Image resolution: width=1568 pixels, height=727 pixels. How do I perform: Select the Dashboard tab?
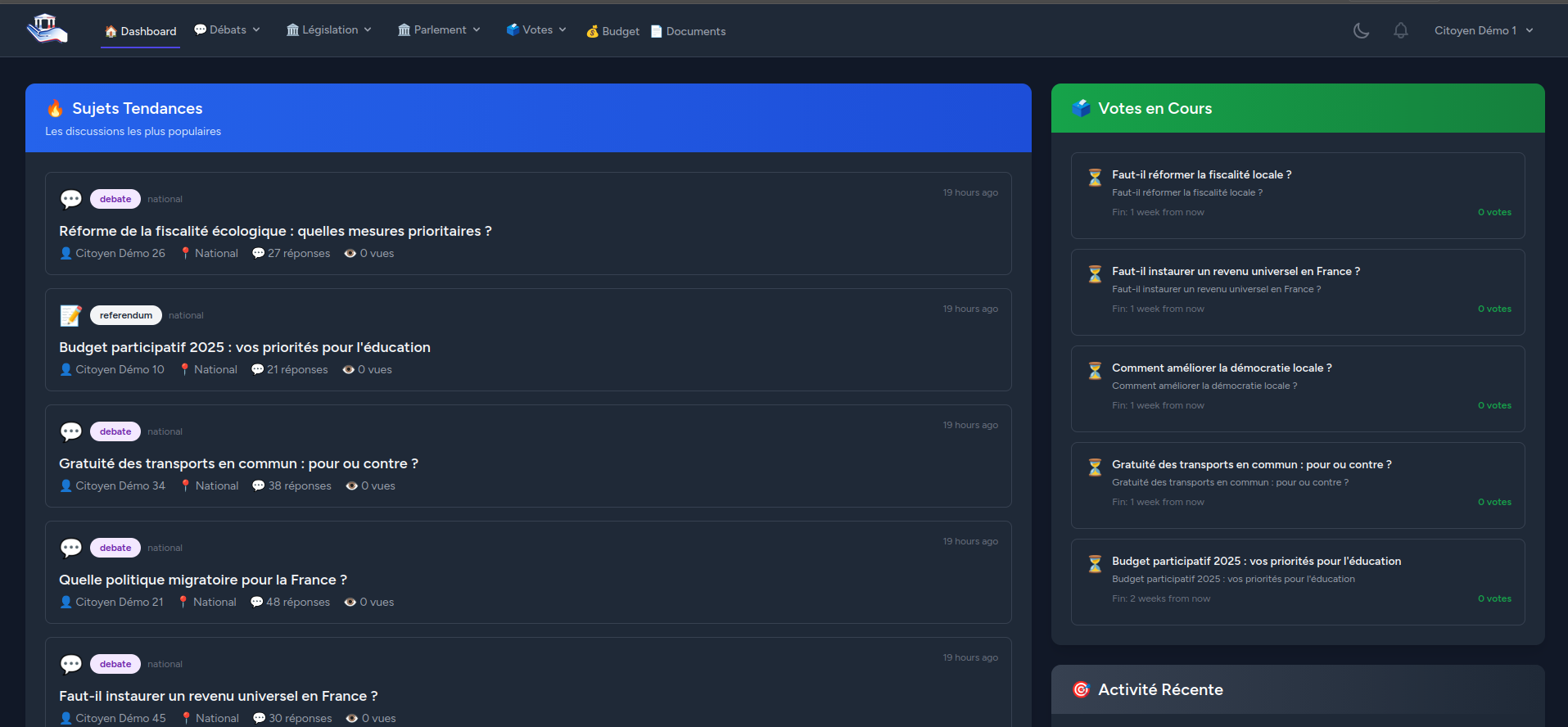click(141, 31)
